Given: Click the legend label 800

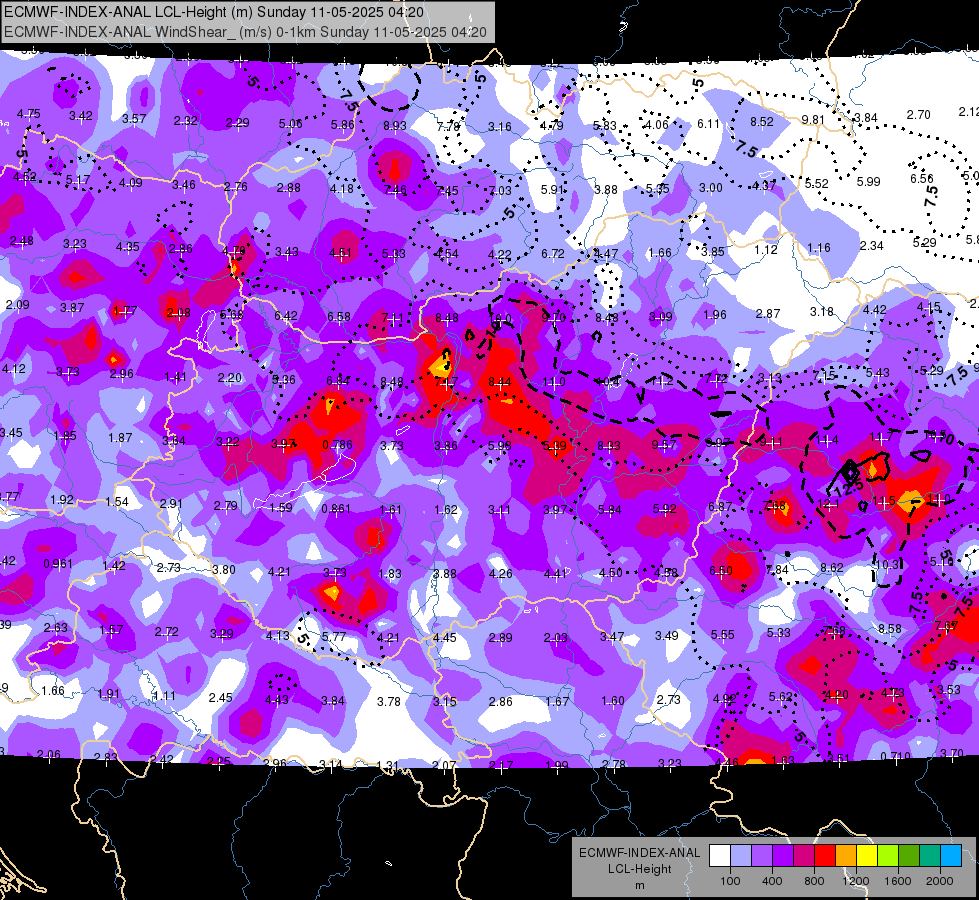Looking at the screenshot, I should [x=814, y=881].
